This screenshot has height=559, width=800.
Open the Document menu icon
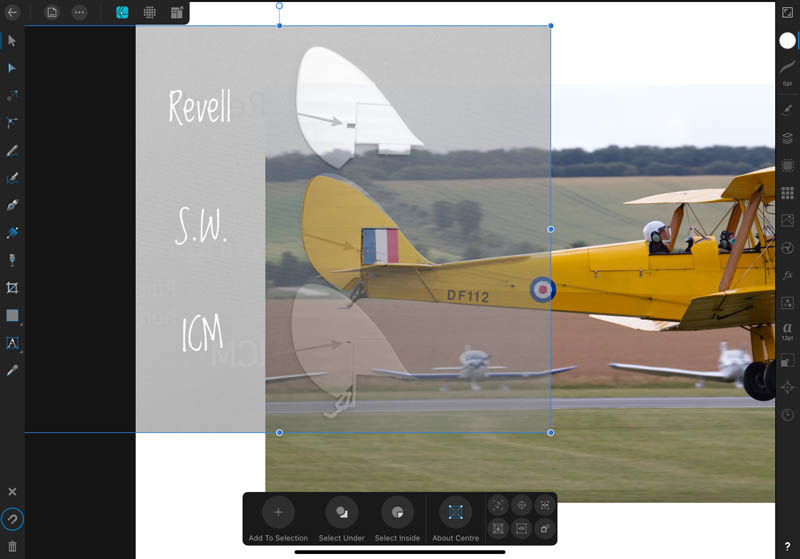click(x=52, y=12)
